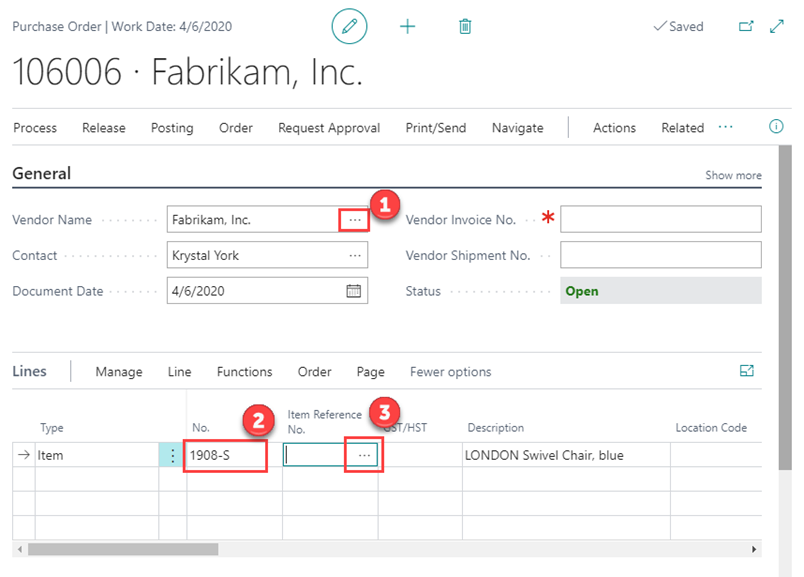Open the Release menu
This screenshot has height=577, width=804.
click(104, 128)
